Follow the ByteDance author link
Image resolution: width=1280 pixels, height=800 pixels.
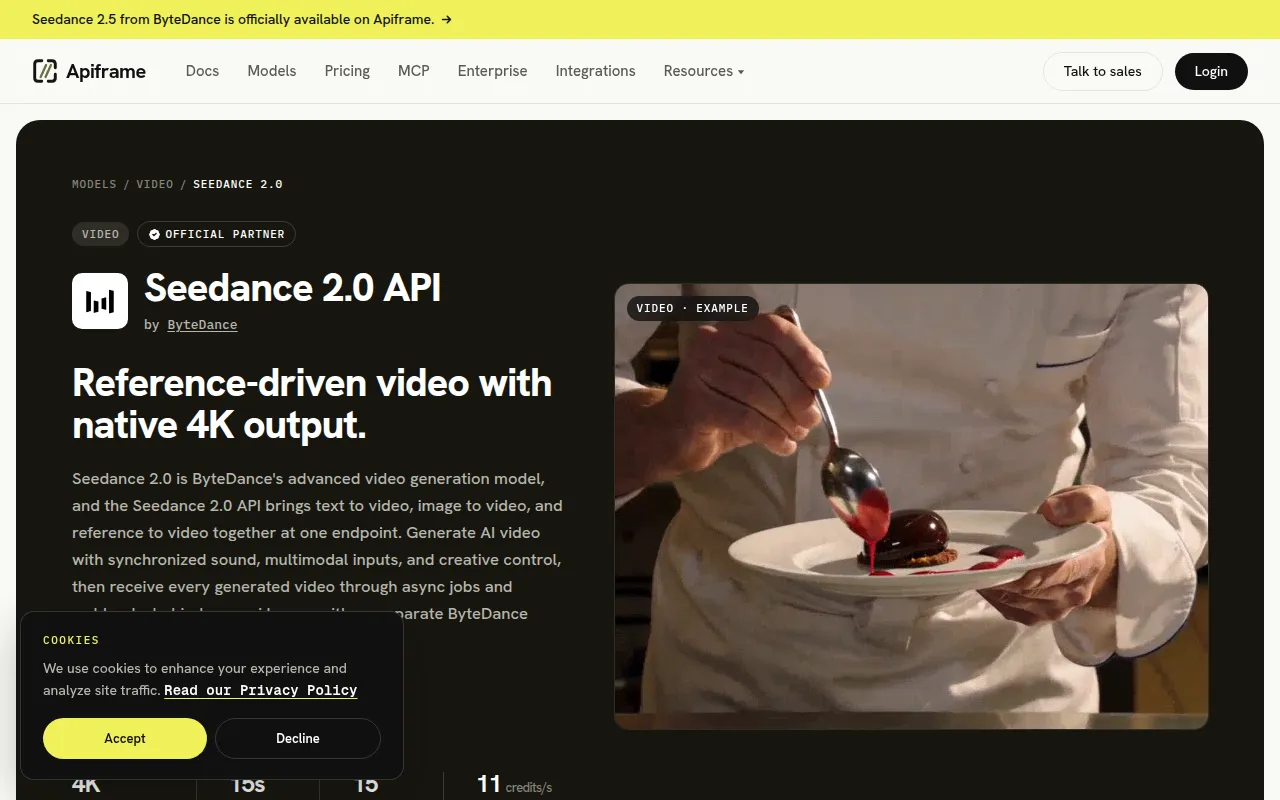[x=202, y=325]
